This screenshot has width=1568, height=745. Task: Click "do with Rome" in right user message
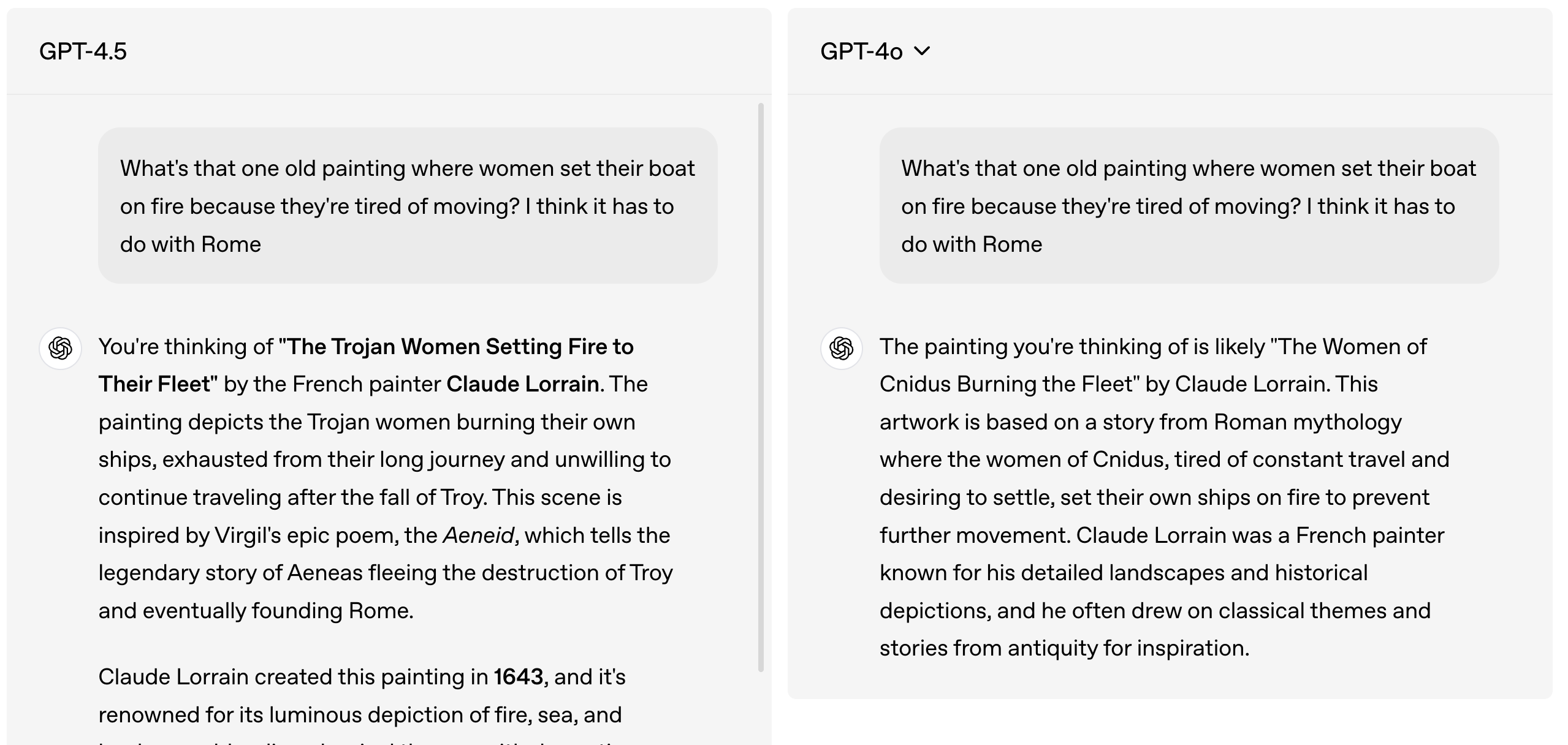(x=972, y=244)
